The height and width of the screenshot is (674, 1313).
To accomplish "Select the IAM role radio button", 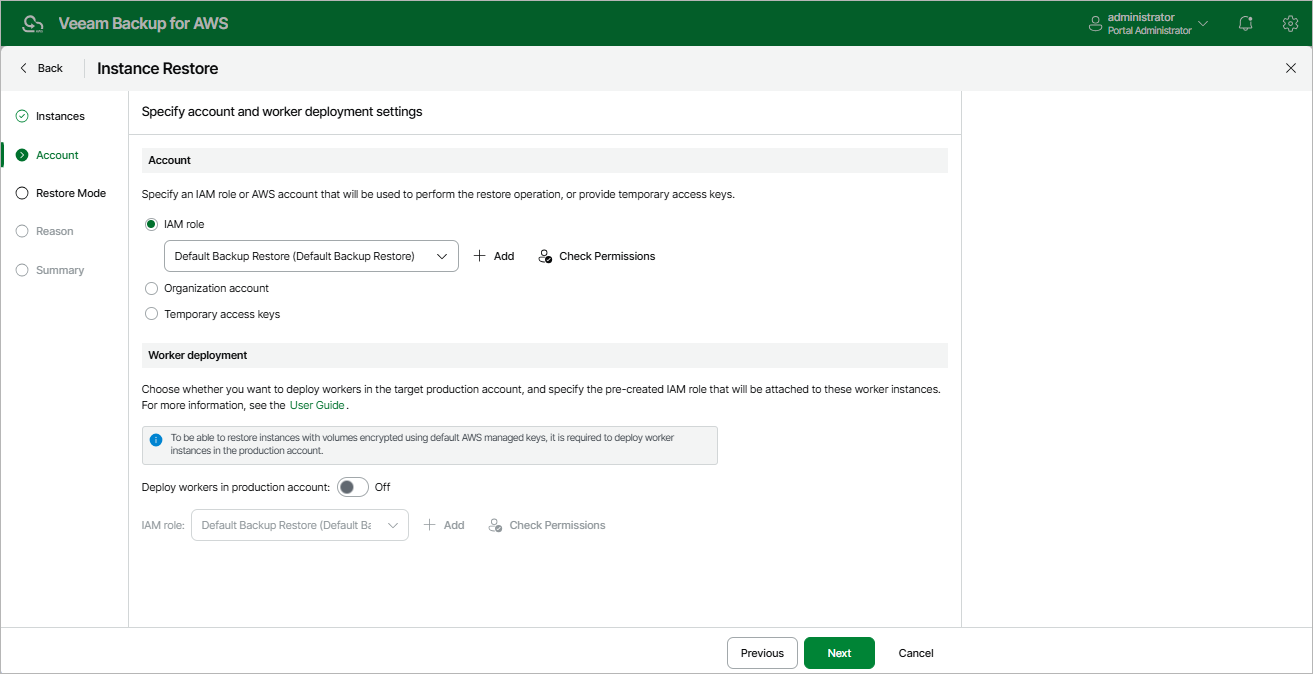I will [x=151, y=224].
